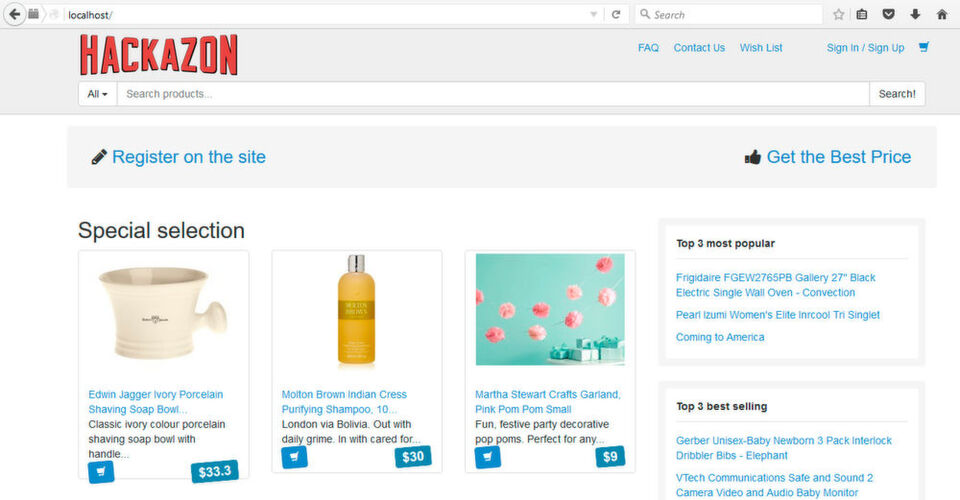Click the magnifier icon in browser search box

click(645, 14)
